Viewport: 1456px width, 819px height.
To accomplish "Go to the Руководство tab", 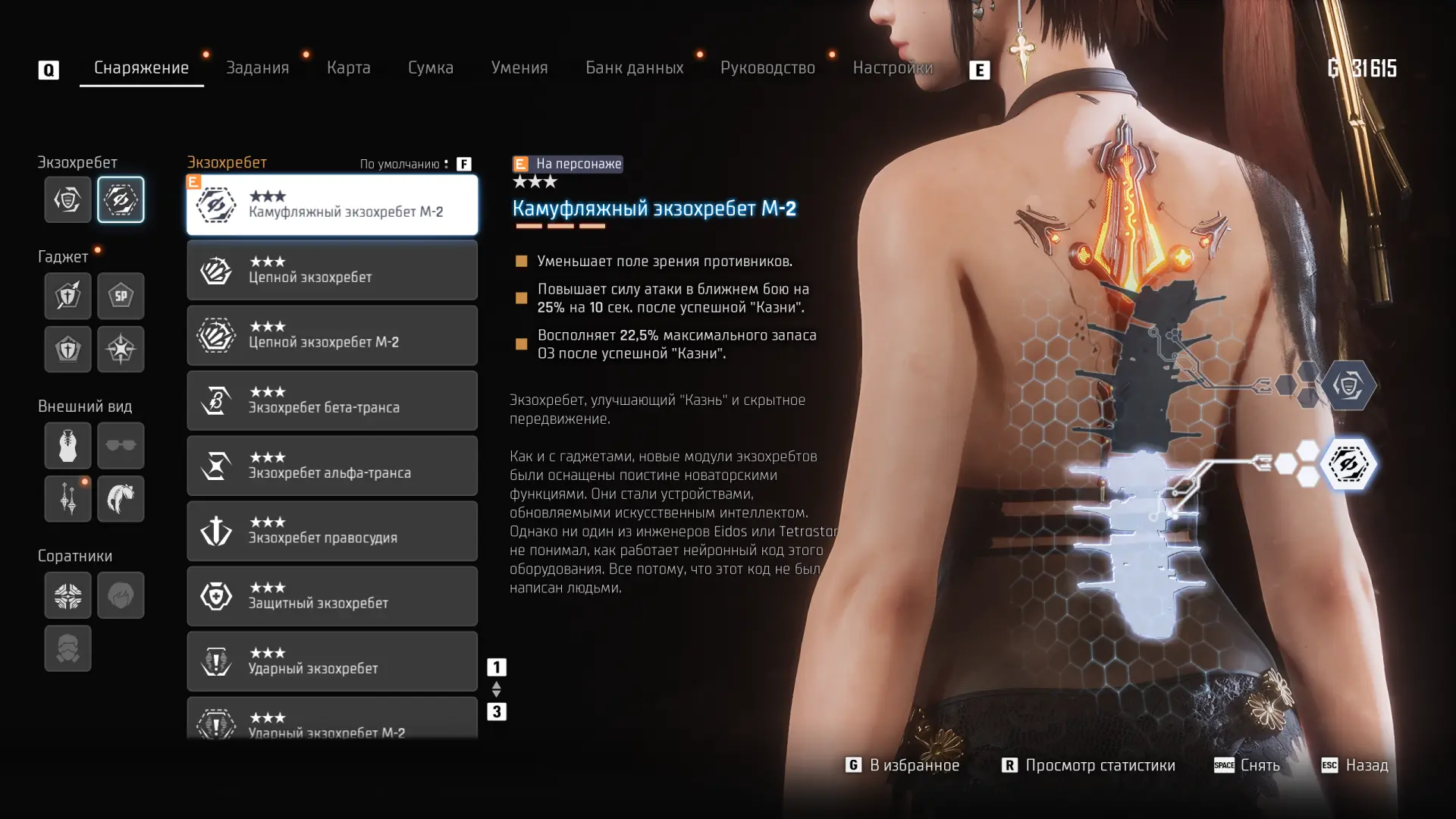I will [767, 67].
